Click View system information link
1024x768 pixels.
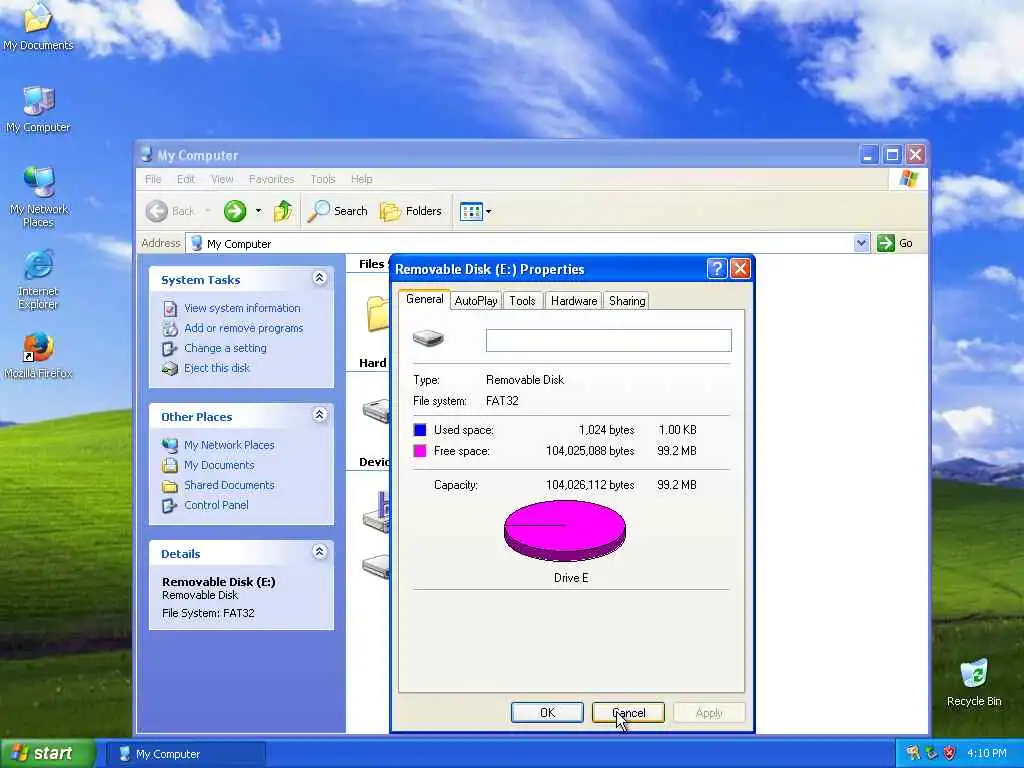[x=242, y=308]
